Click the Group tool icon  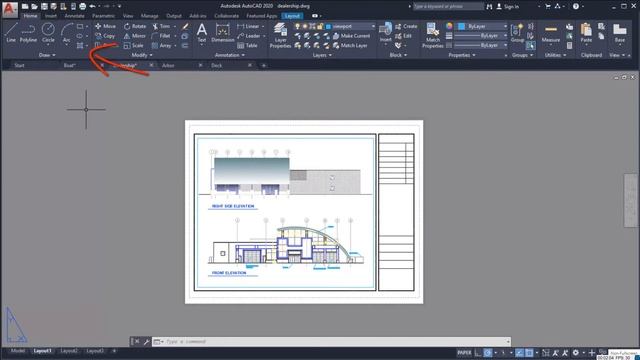click(x=517, y=33)
